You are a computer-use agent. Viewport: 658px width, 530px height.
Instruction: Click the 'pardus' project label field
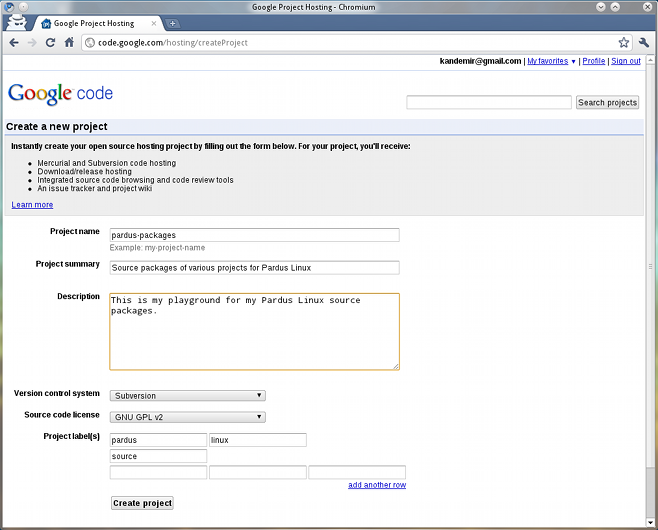point(158,440)
